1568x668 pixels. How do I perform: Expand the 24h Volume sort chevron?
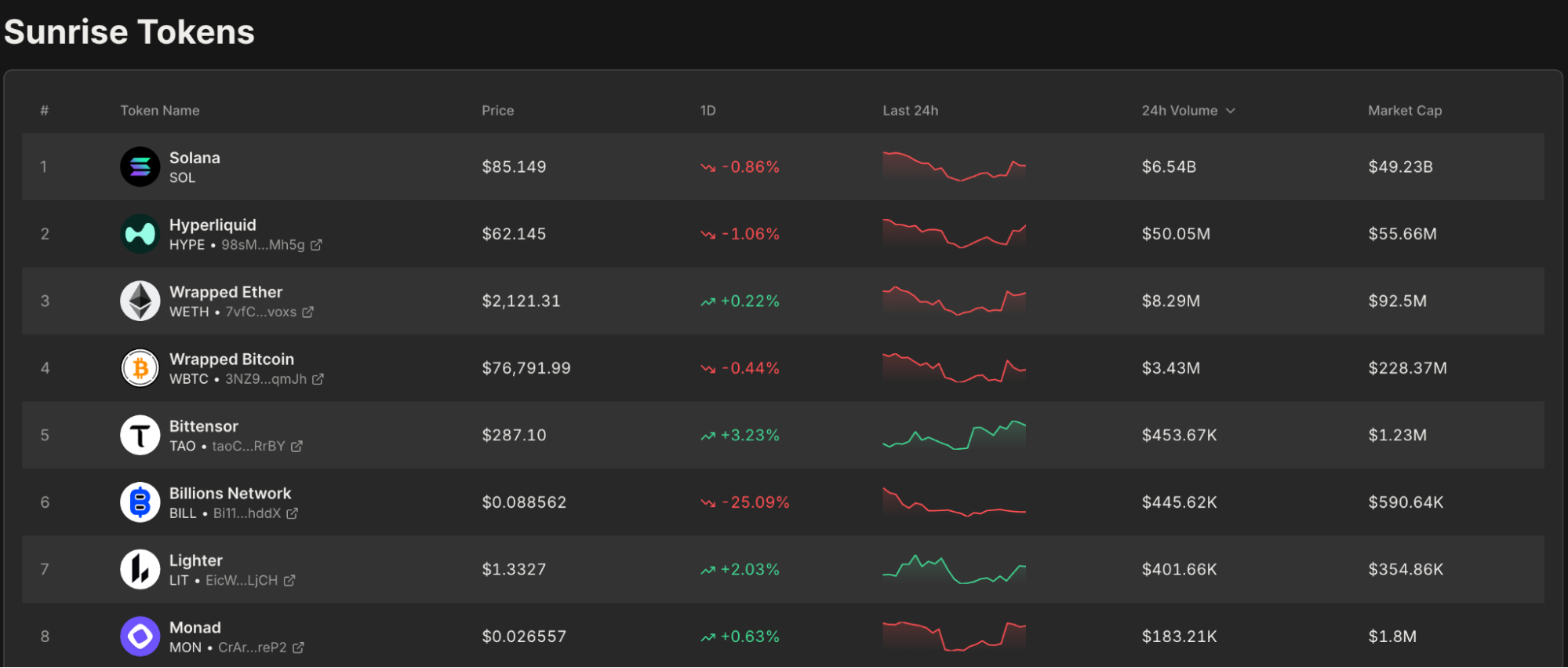1230,111
